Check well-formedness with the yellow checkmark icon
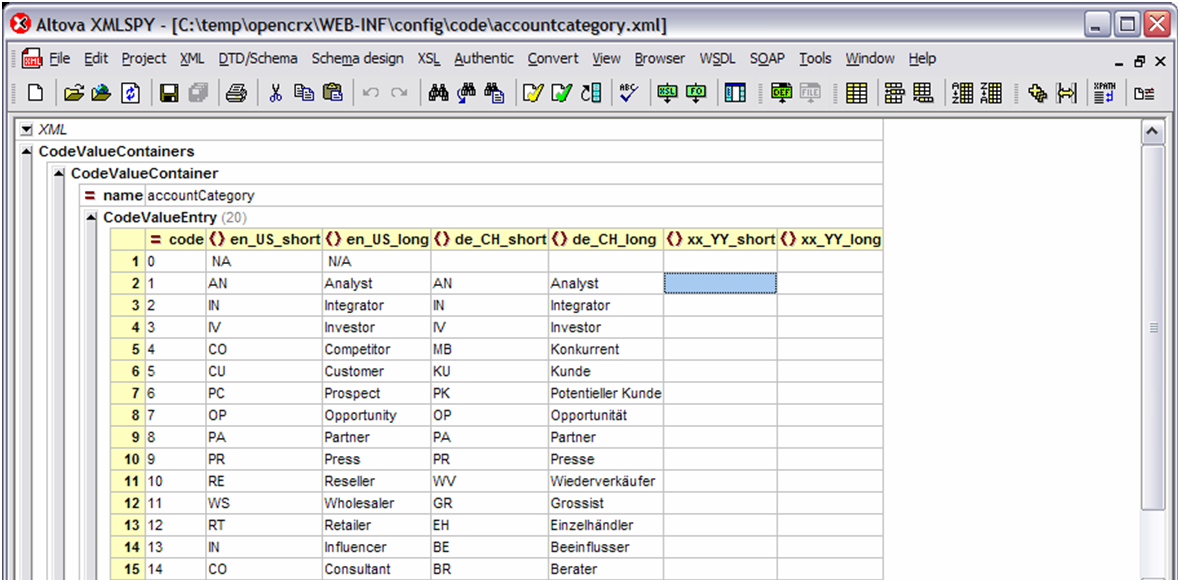The height and width of the screenshot is (583, 1181). pos(533,93)
